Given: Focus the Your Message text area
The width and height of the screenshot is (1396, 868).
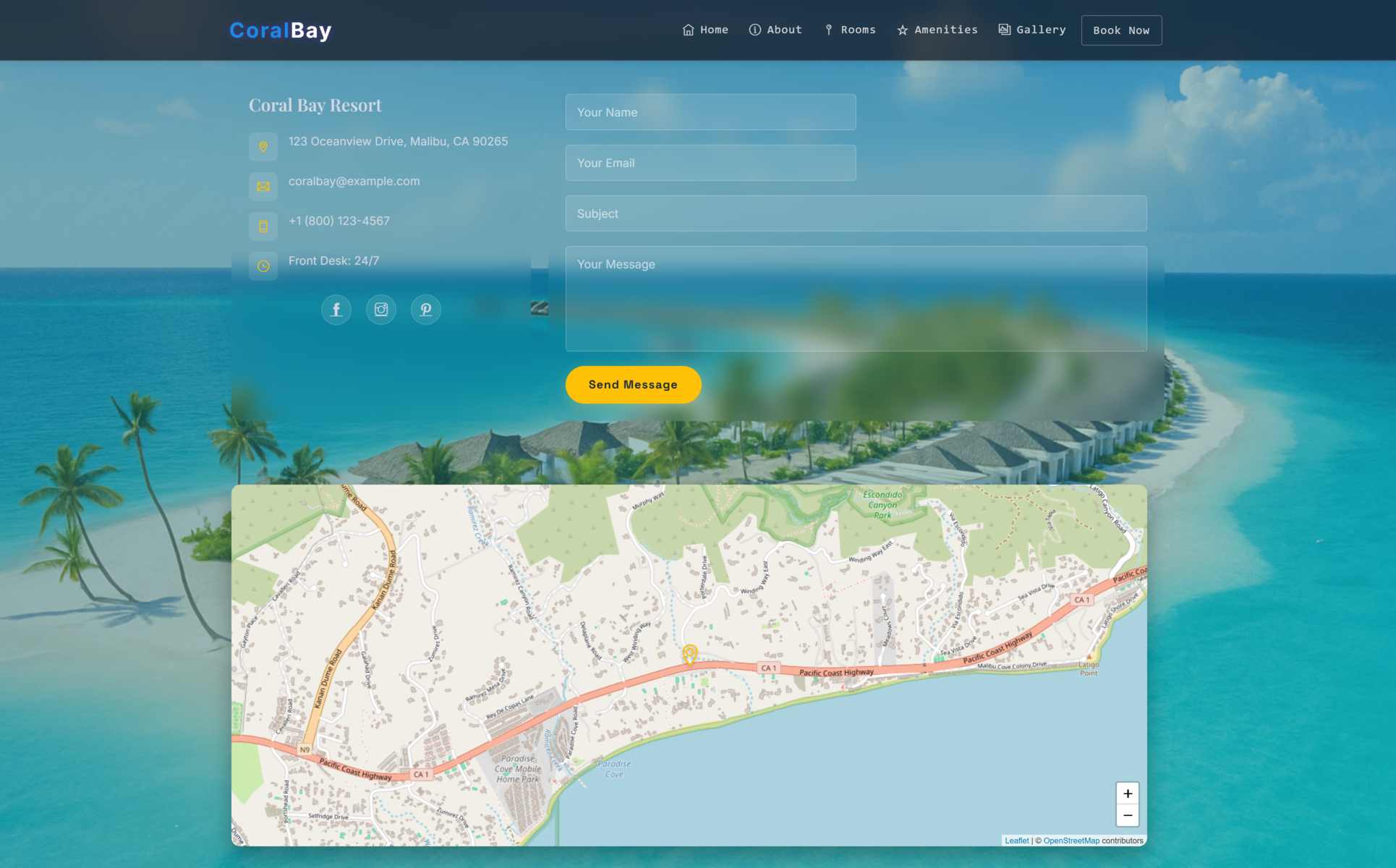Looking at the screenshot, I should 856,299.
